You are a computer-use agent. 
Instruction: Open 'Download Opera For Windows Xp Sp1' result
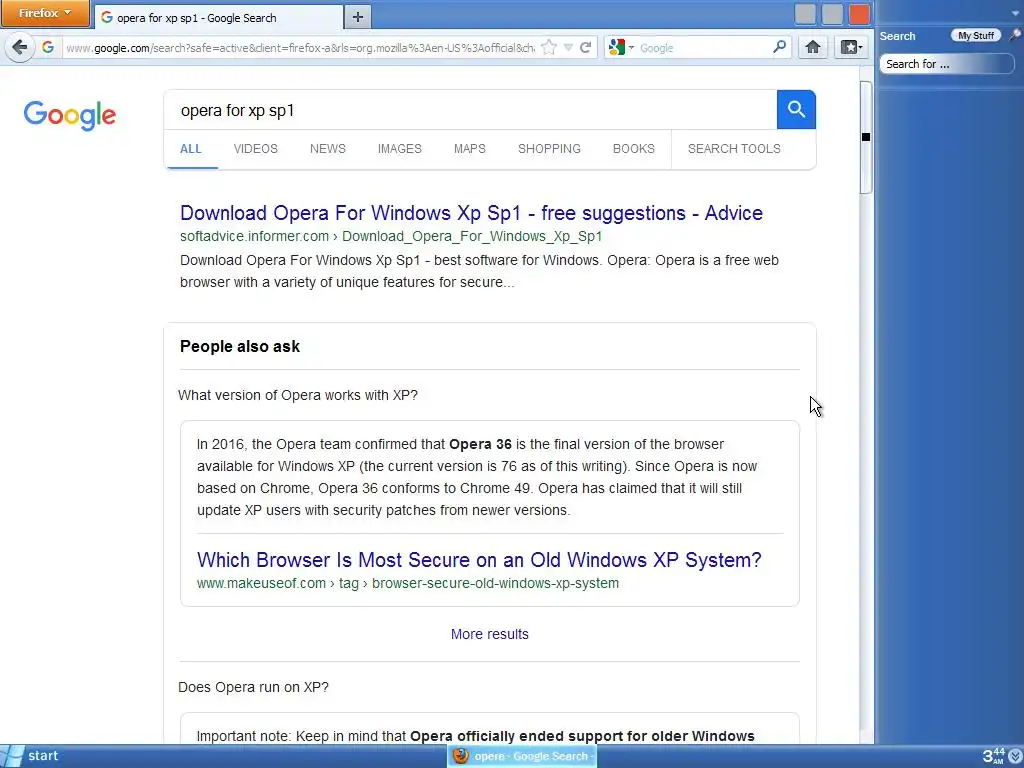(x=472, y=213)
